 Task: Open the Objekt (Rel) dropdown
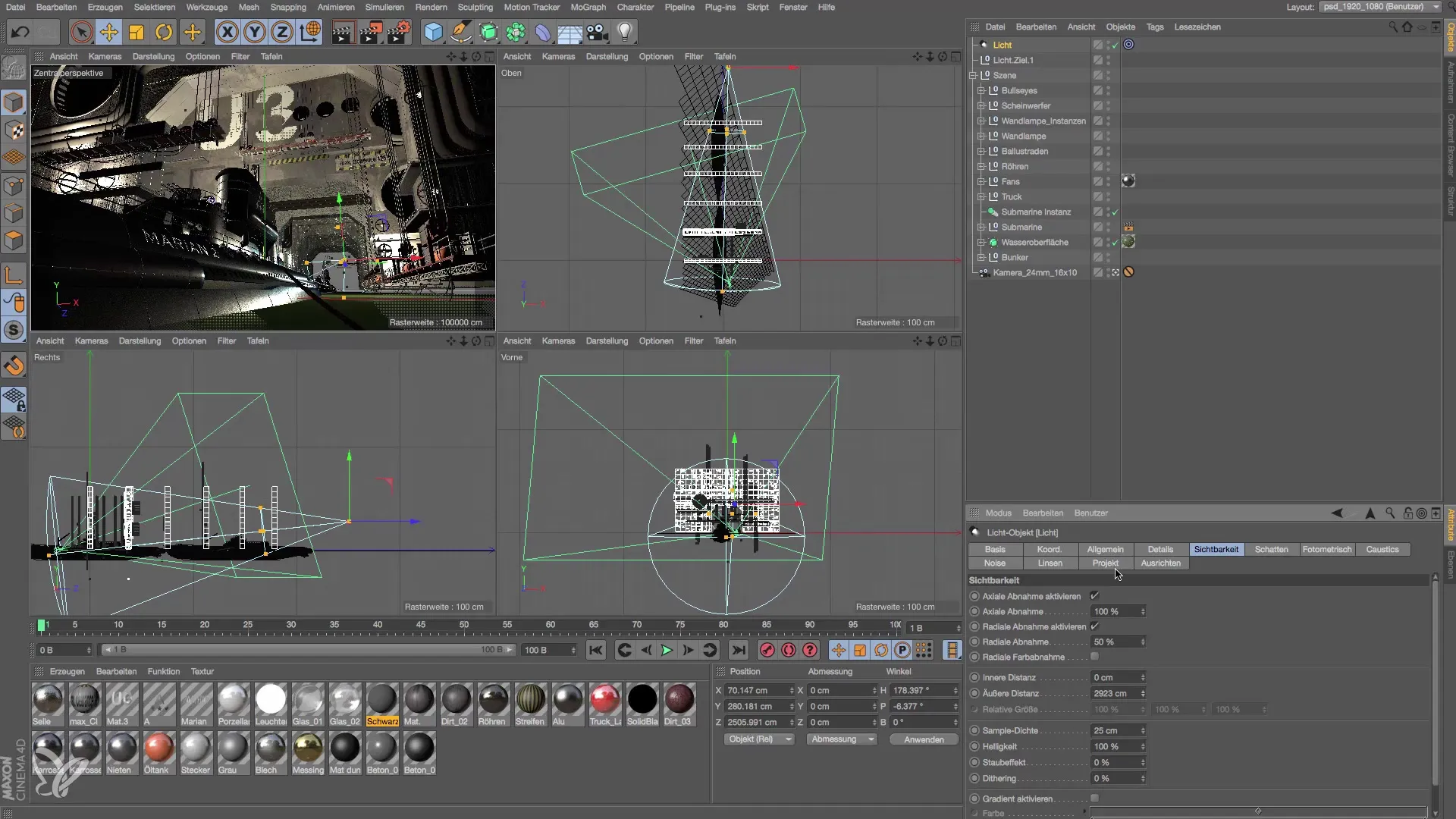click(759, 739)
